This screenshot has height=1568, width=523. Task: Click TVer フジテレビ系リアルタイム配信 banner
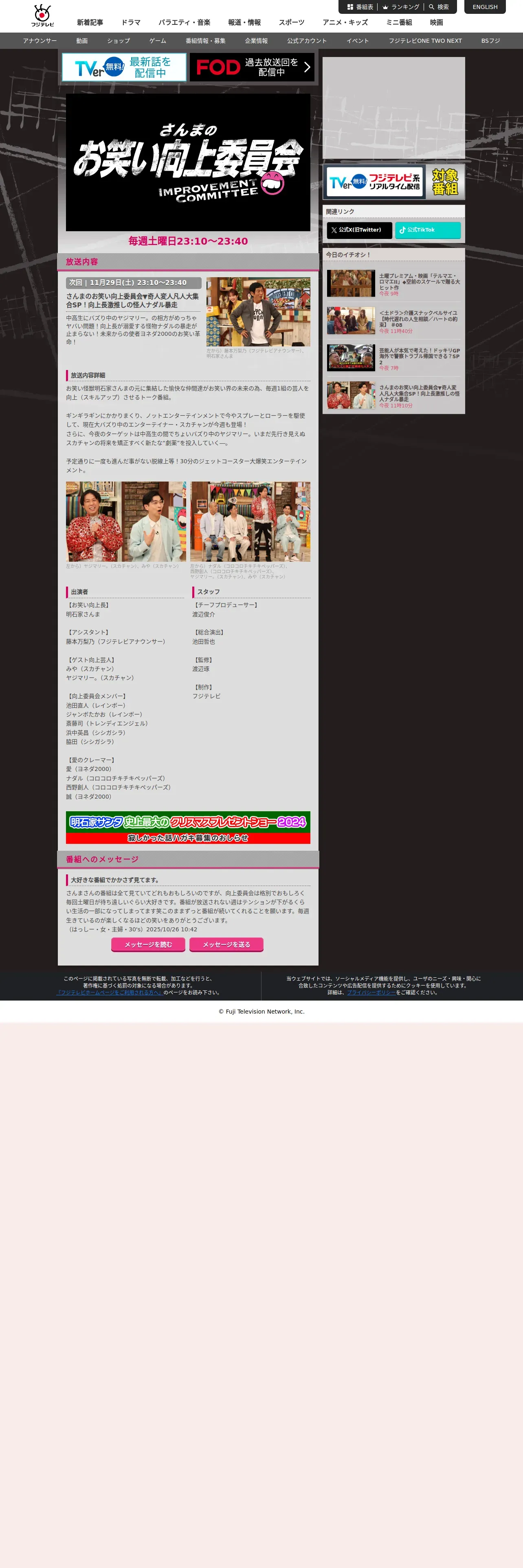394,182
